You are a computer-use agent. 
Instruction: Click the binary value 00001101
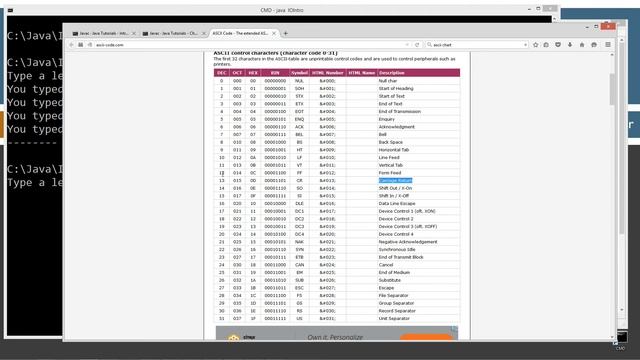click(275, 180)
